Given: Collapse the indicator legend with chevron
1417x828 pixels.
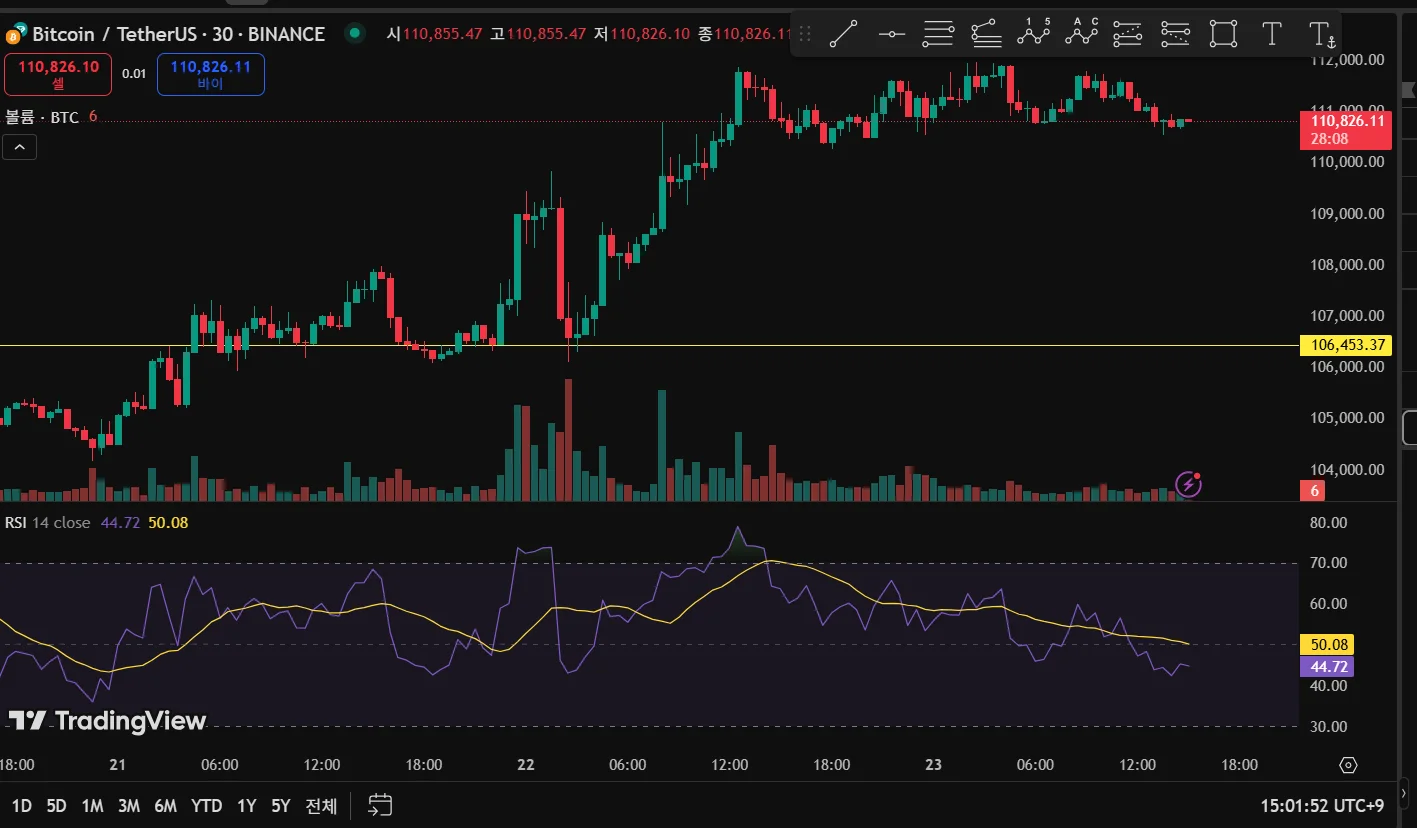Looking at the screenshot, I should 19,148.
